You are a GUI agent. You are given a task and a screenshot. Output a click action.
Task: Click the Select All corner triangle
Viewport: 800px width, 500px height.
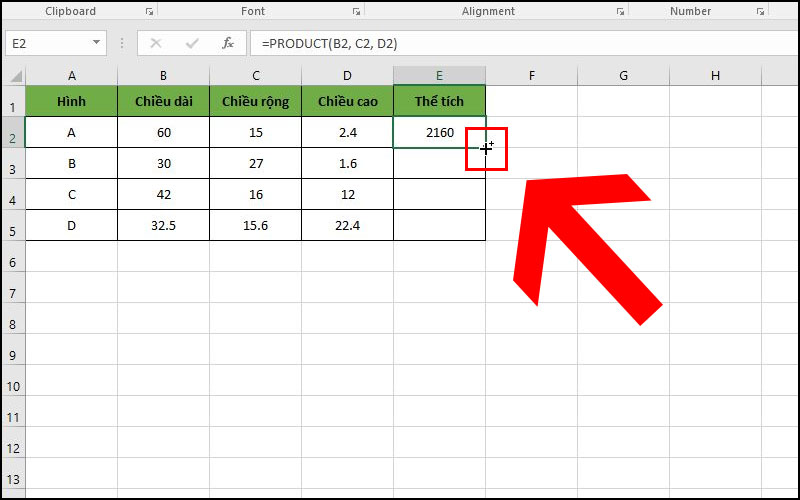(15, 77)
